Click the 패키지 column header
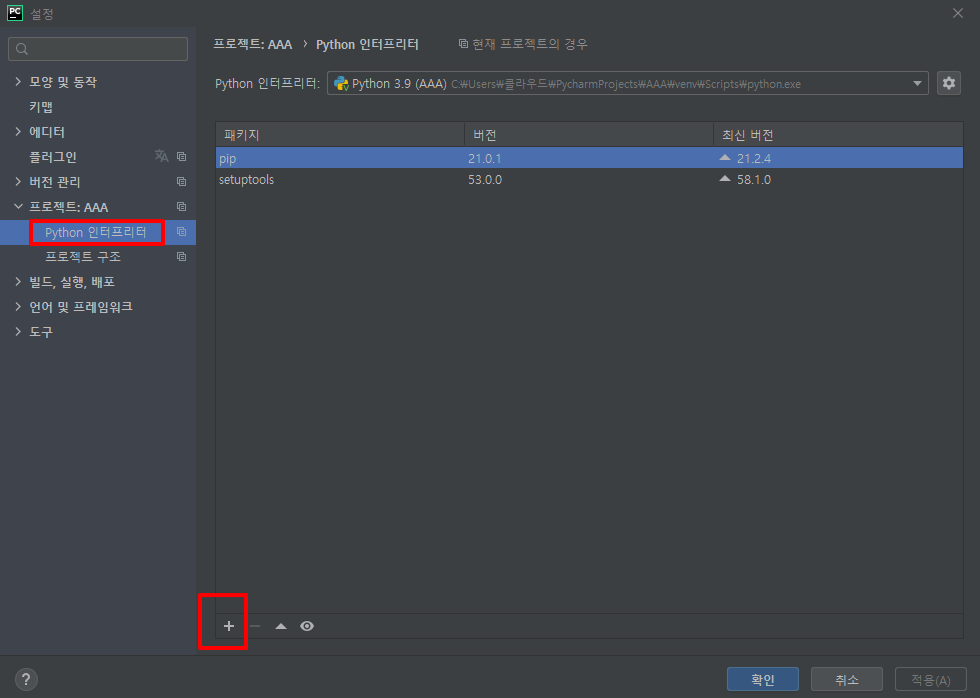This screenshot has height=698, width=980. click(340, 134)
